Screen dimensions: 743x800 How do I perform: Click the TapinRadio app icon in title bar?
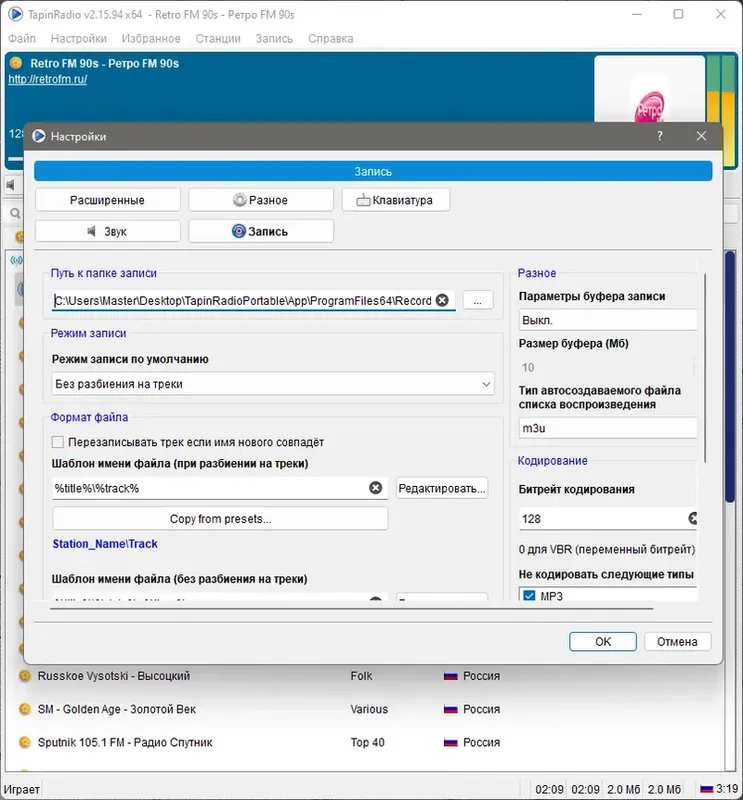tap(15, 14)
